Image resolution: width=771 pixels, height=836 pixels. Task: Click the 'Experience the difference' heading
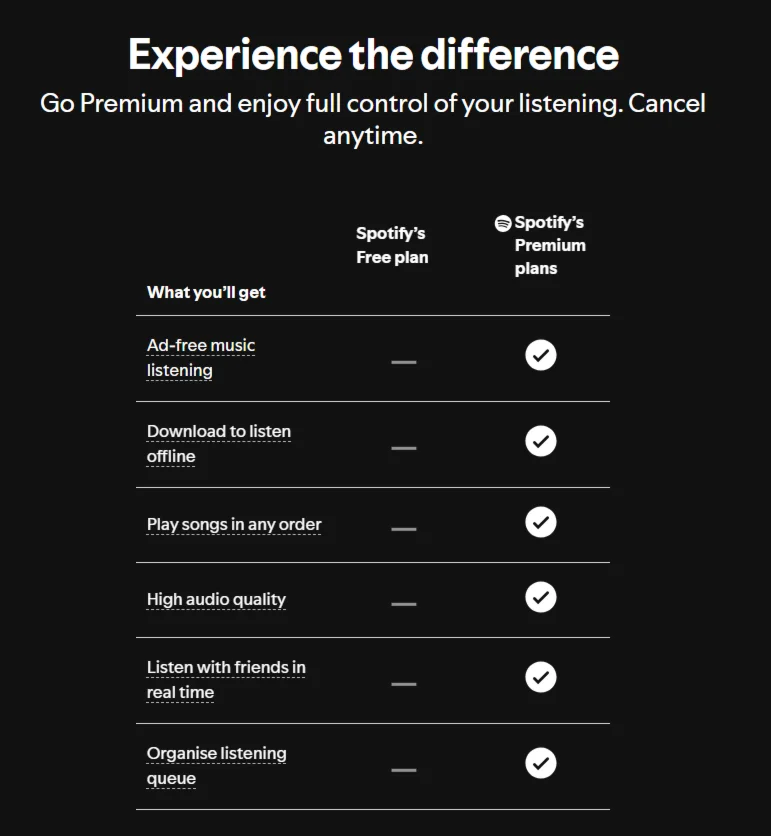[373, 55]
